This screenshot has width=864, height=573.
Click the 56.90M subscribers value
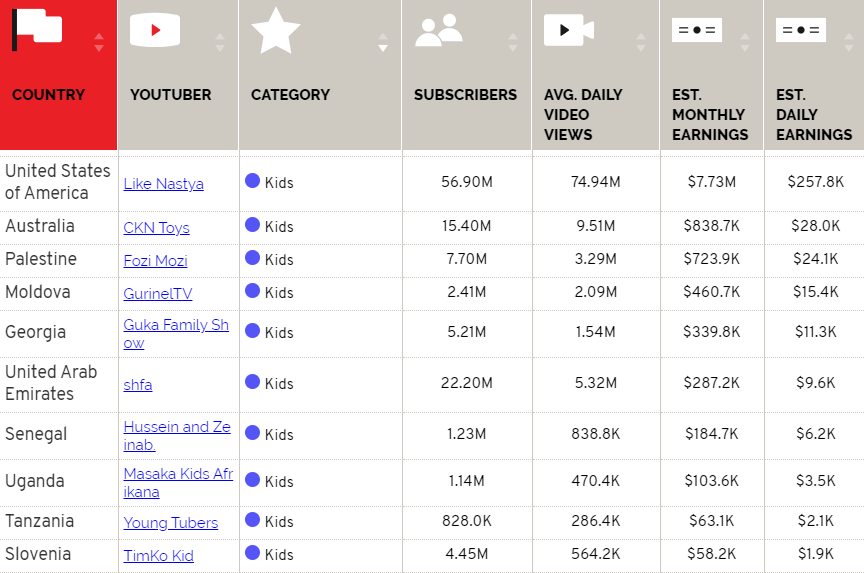[467, 182]
